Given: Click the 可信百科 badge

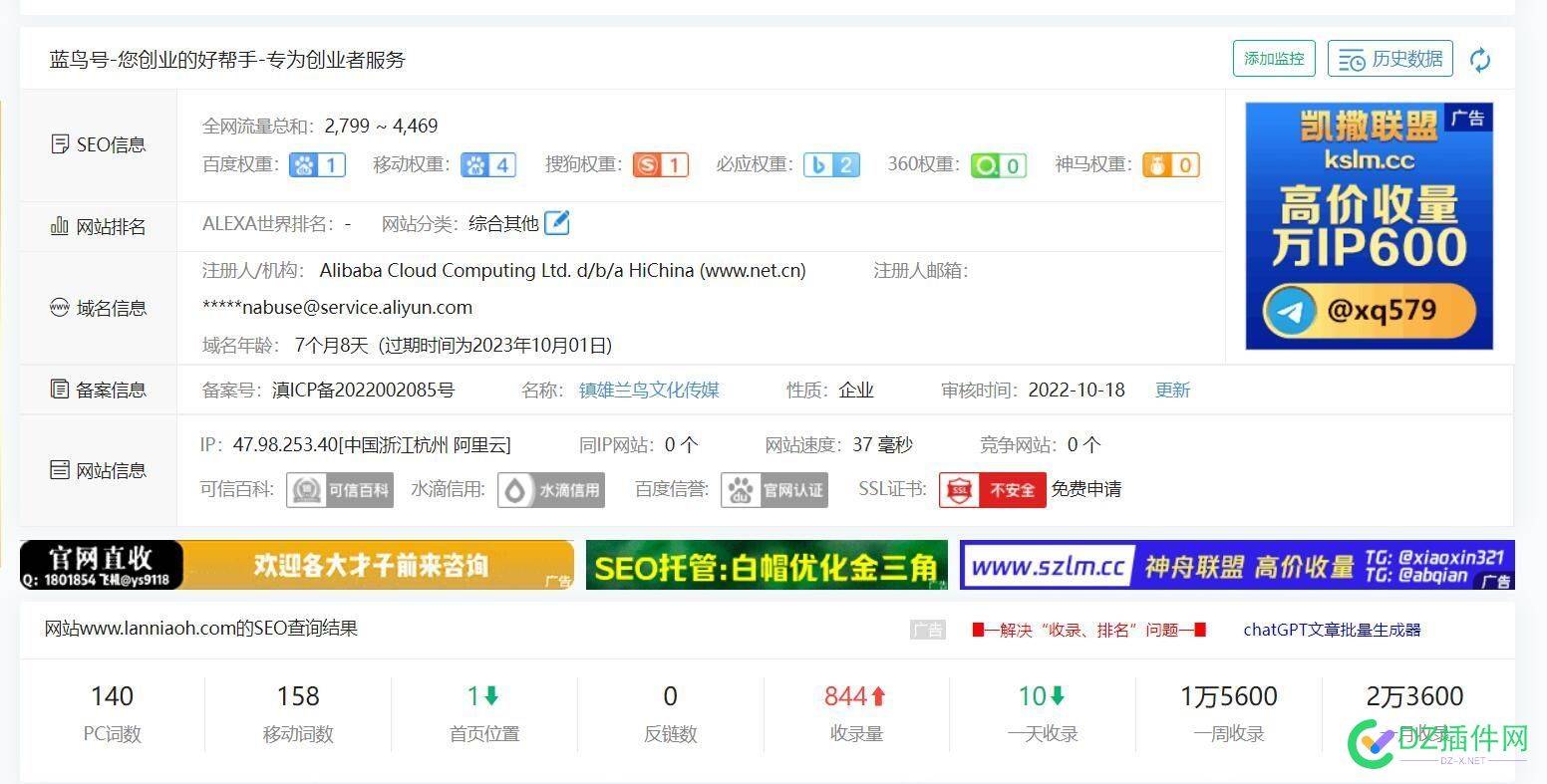Looking at the screenshot, I should coord(340,489).
